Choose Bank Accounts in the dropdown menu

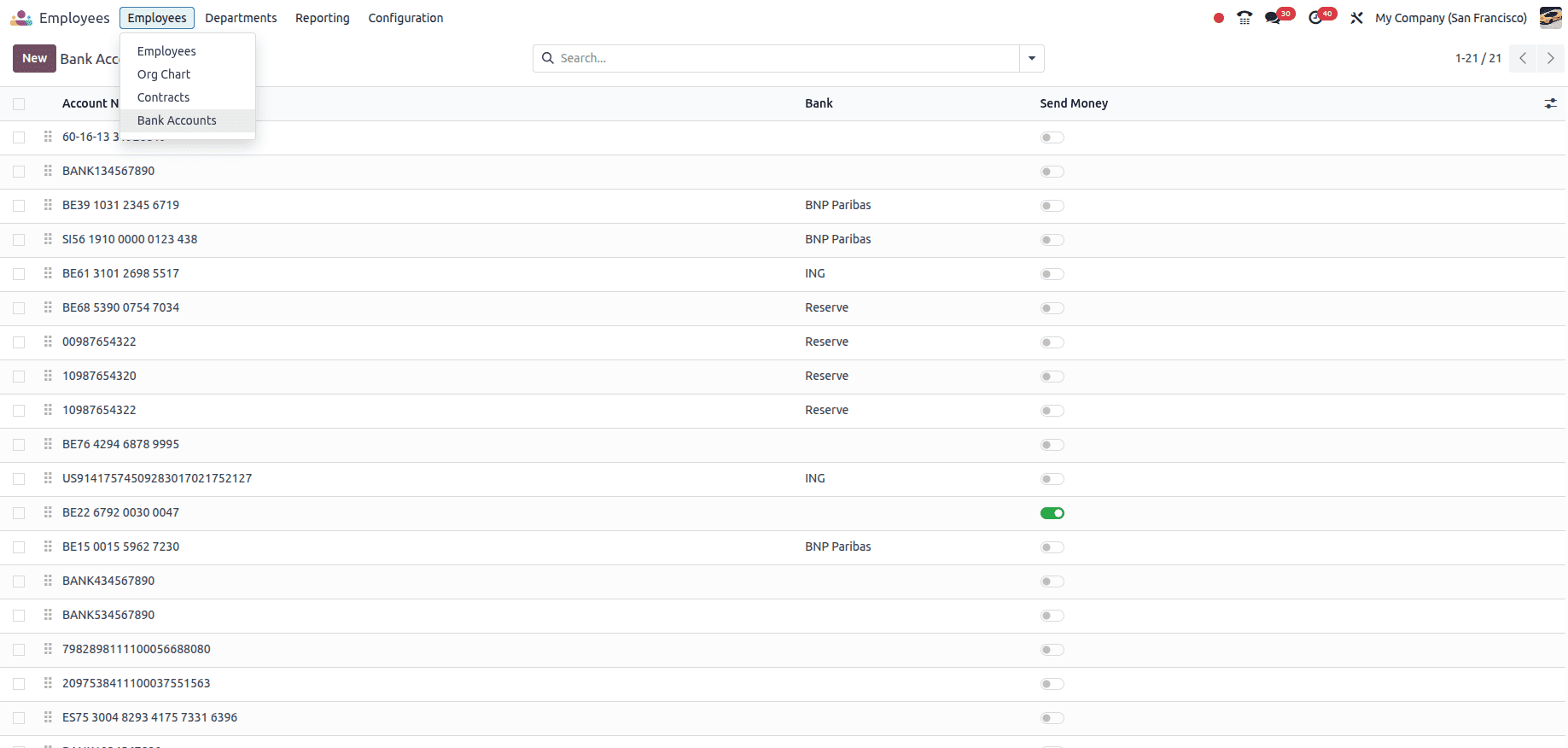pyautogui.click(x=188, y=120)
